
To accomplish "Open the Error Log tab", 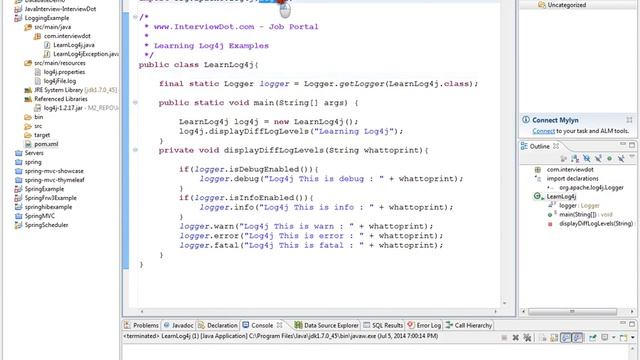I will pos(424,325).
